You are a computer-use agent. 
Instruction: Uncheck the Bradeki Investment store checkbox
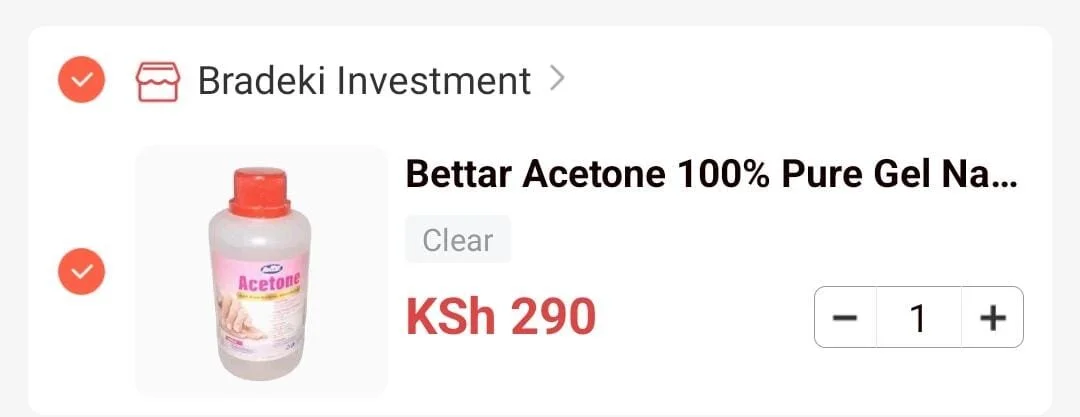(81, 80)
